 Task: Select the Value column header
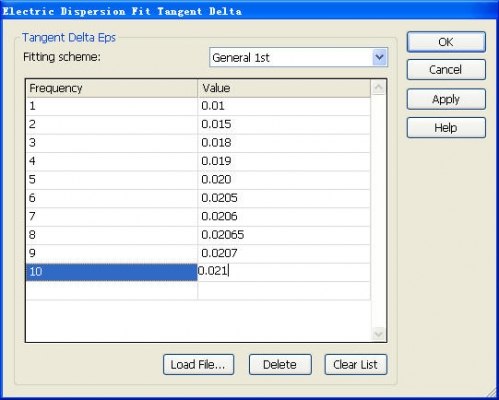point(284,88)
